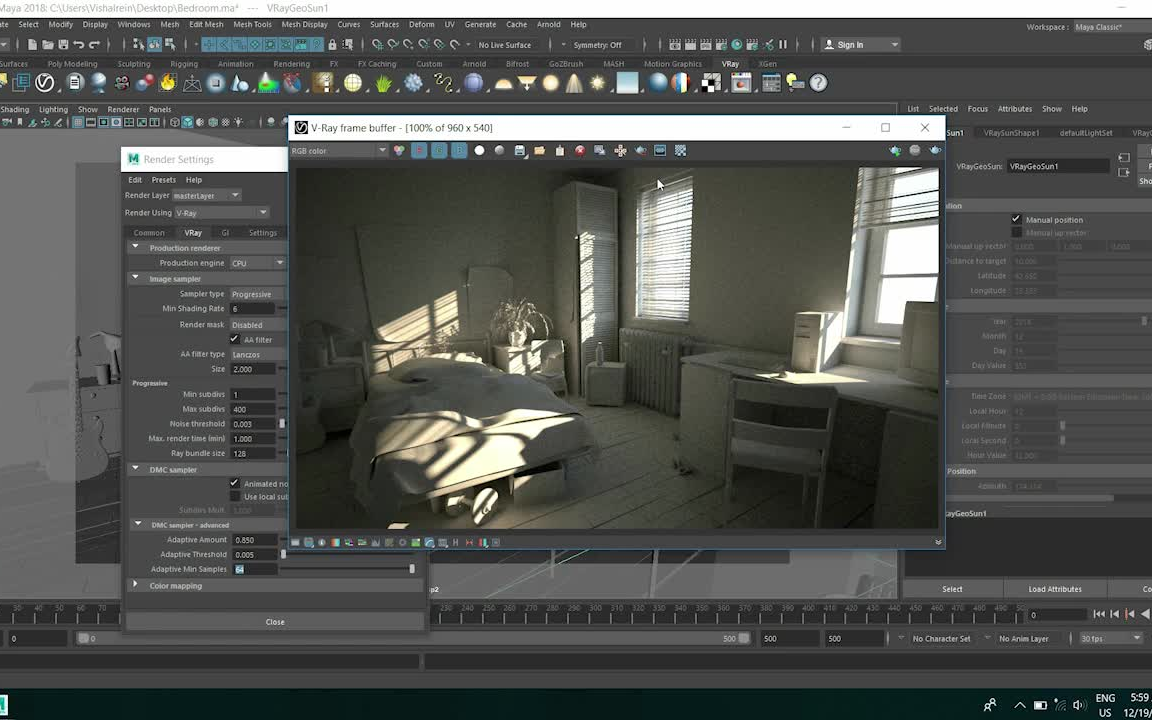
Task: Open the save image icon in V-Ray frame buffer
Action: coord(520,150)
